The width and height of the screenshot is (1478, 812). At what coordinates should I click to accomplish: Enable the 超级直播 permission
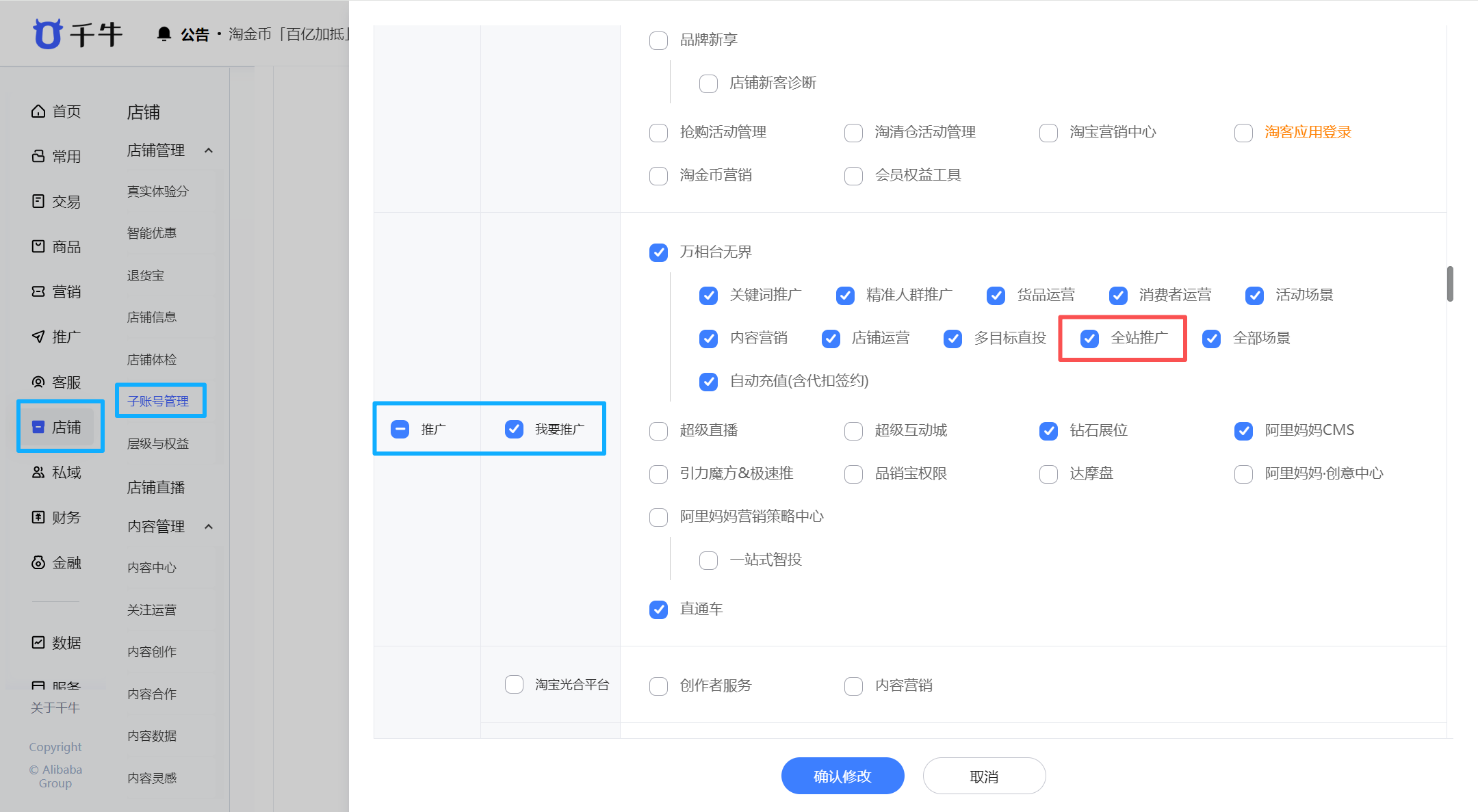[x=658, y=430]
